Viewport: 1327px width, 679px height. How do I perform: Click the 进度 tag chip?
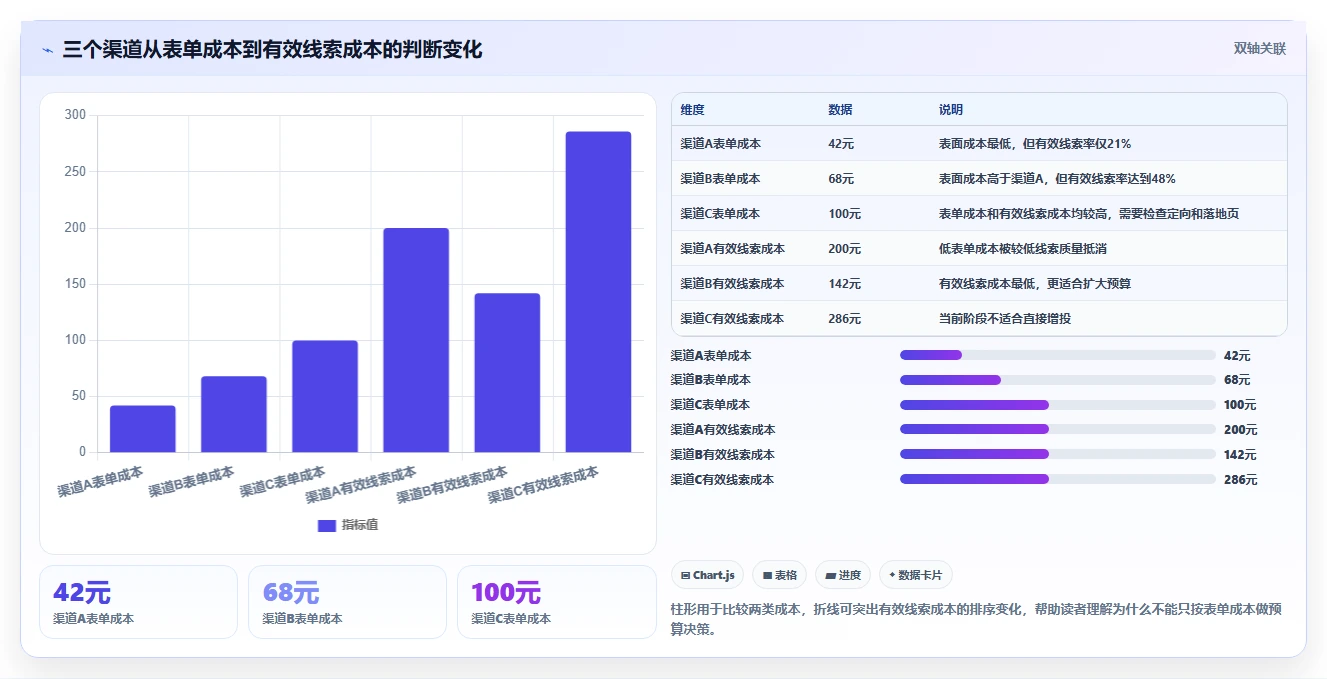pyautogui.click(x=843, y=575)
